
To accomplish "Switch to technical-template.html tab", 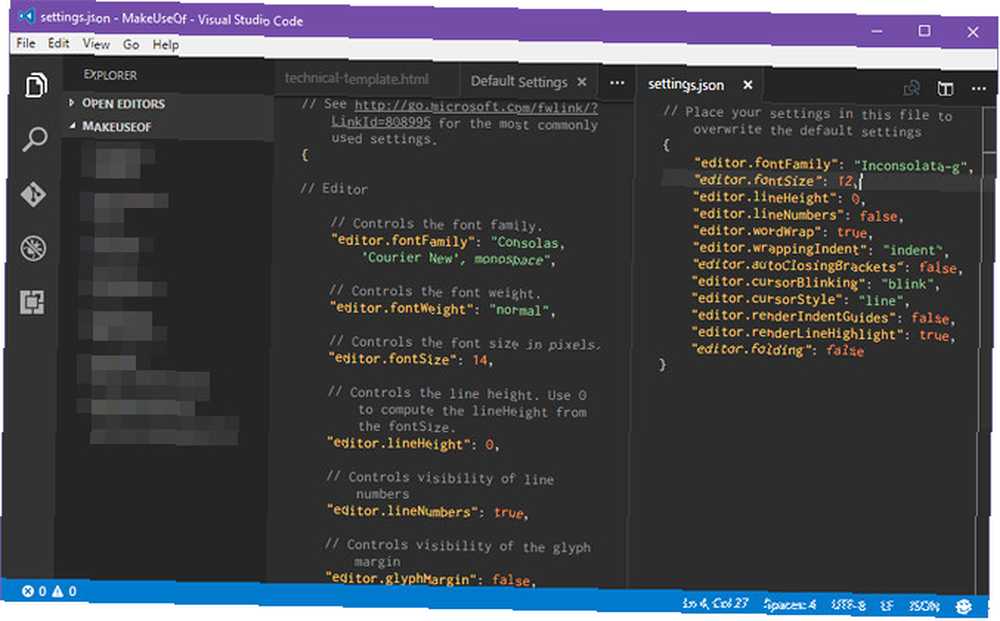I will click(x=357, y=78).
